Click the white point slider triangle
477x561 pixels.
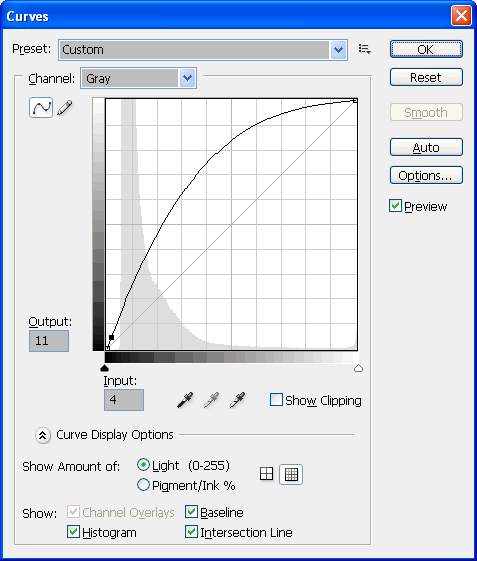(x=358, y=369)
